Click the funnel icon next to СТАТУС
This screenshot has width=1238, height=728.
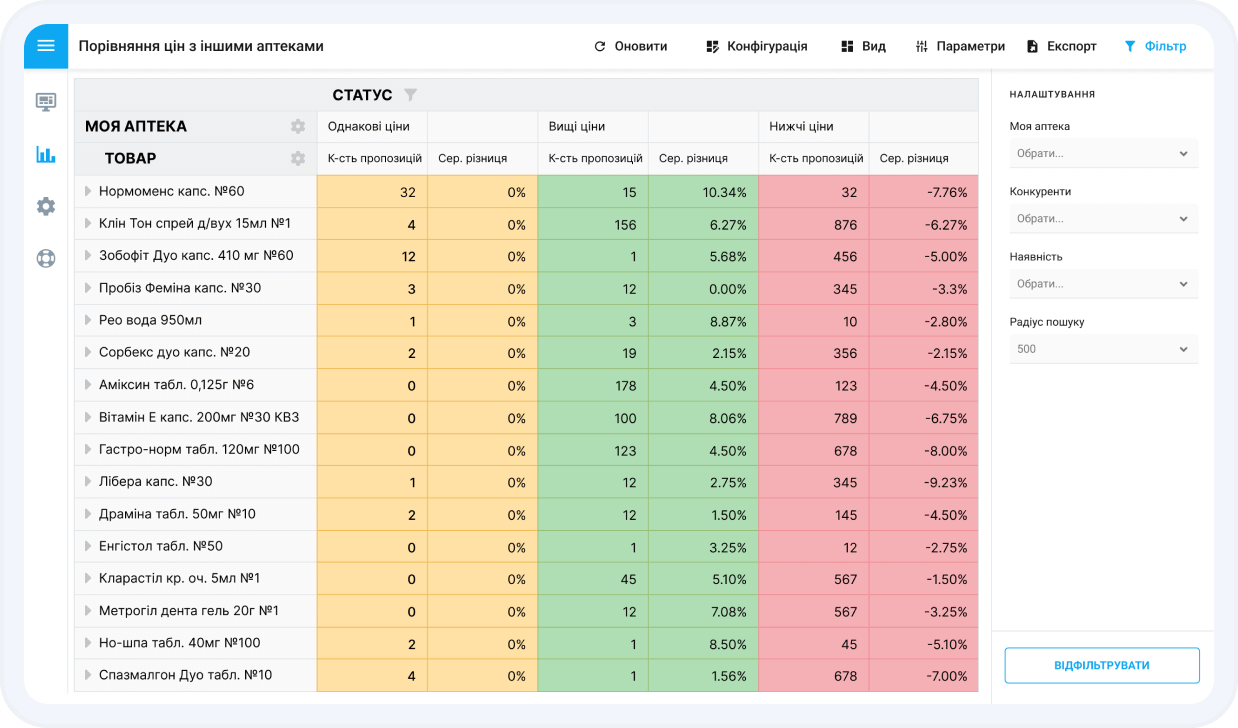pos(410,95)
